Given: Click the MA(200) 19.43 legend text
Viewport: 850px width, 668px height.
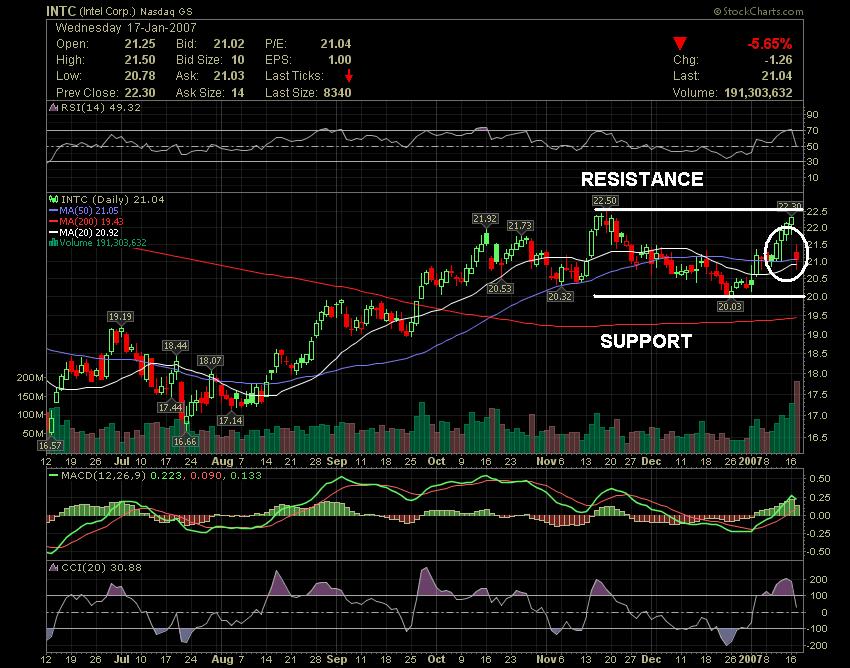Looking at the screenshot, I should 92,221.
